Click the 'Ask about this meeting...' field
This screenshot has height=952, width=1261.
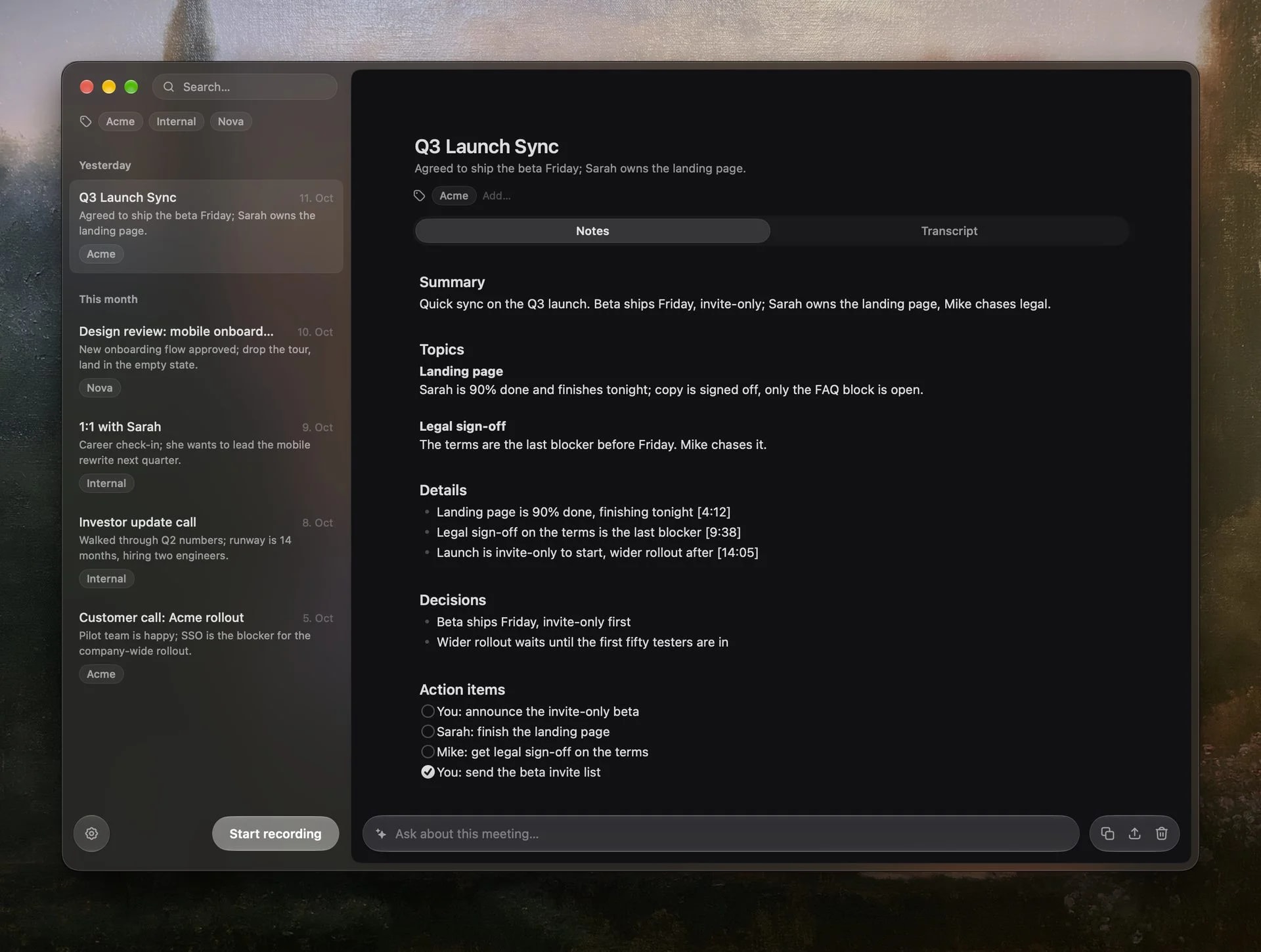coord(720,833)
